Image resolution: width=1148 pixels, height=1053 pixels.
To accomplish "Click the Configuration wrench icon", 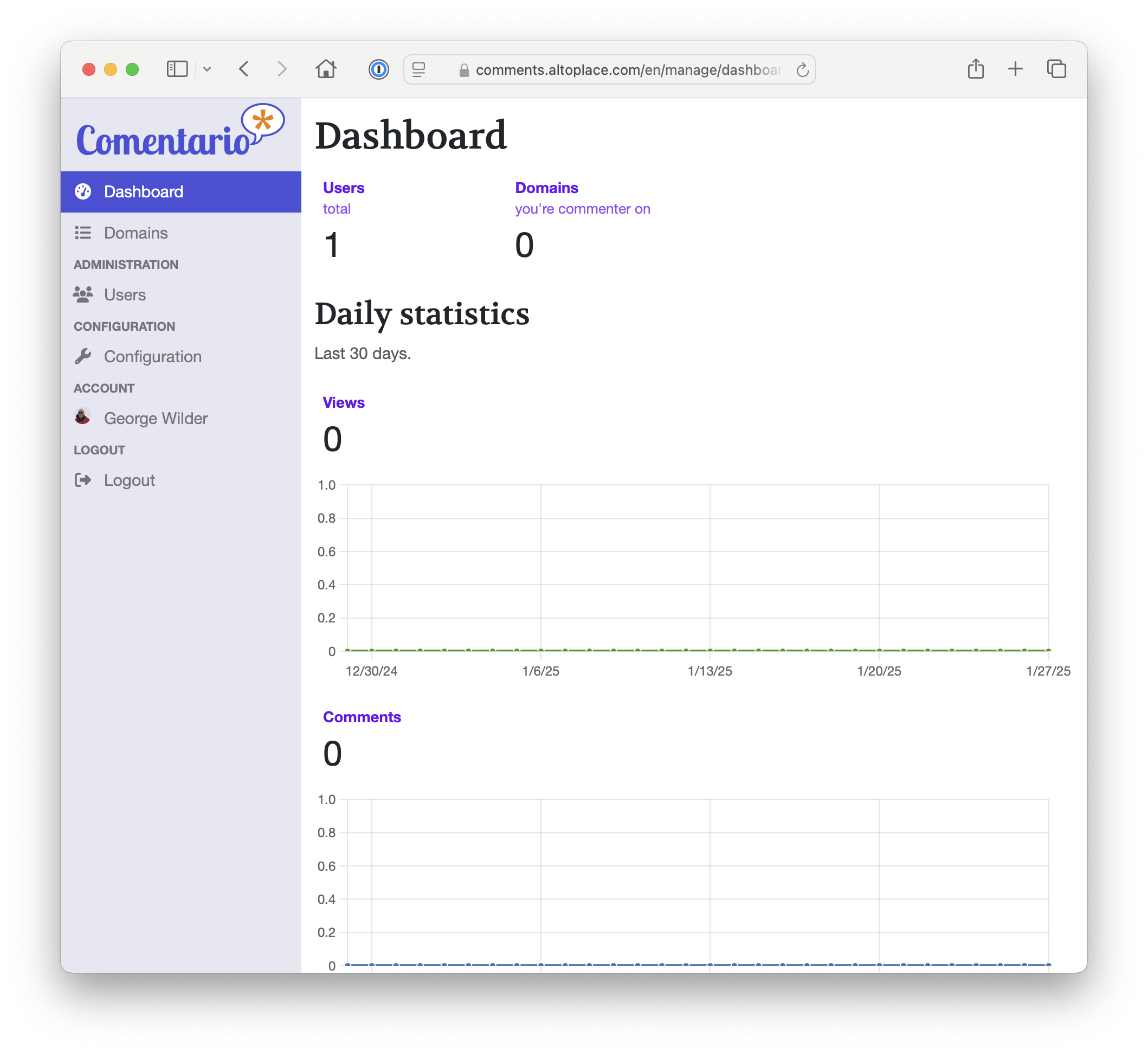I will click(x=83, y=356).
